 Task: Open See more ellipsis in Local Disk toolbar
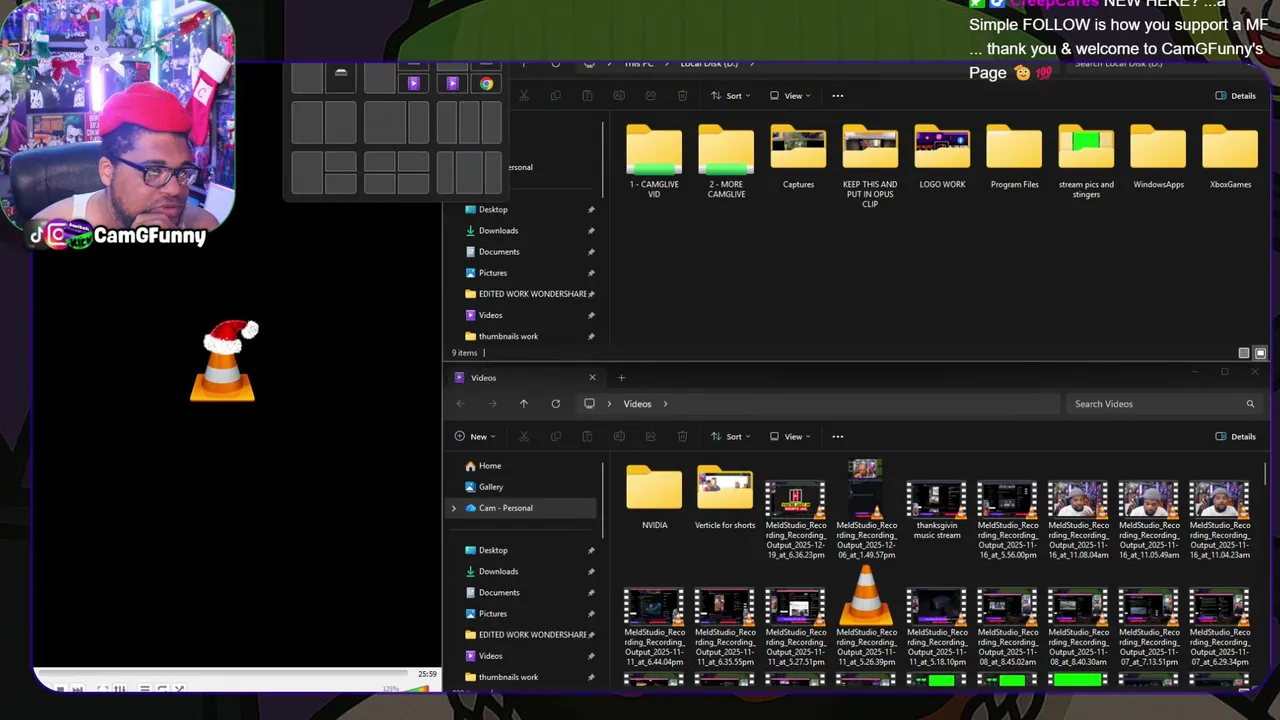click(838, 96)
